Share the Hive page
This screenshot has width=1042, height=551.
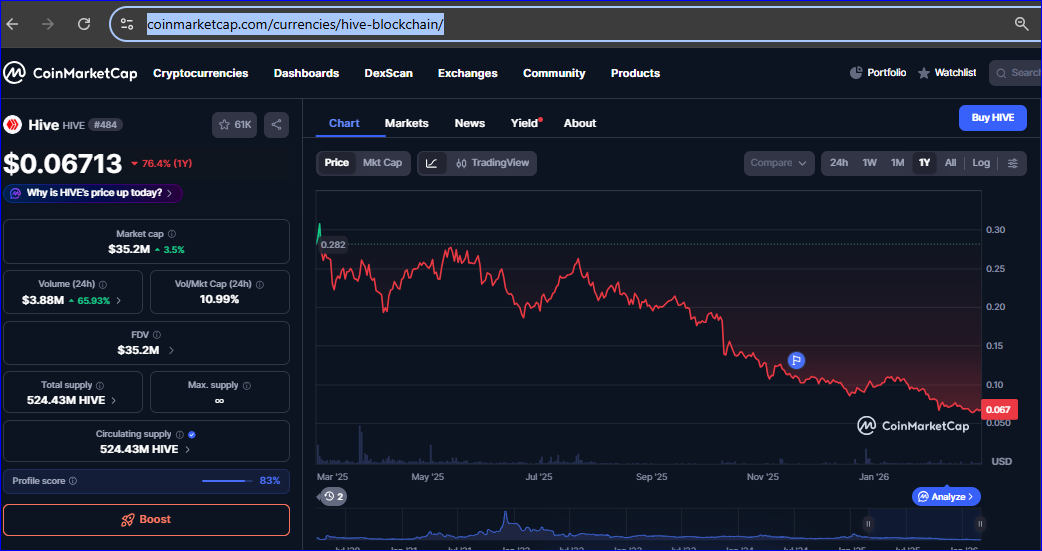(x=276, y=124)
